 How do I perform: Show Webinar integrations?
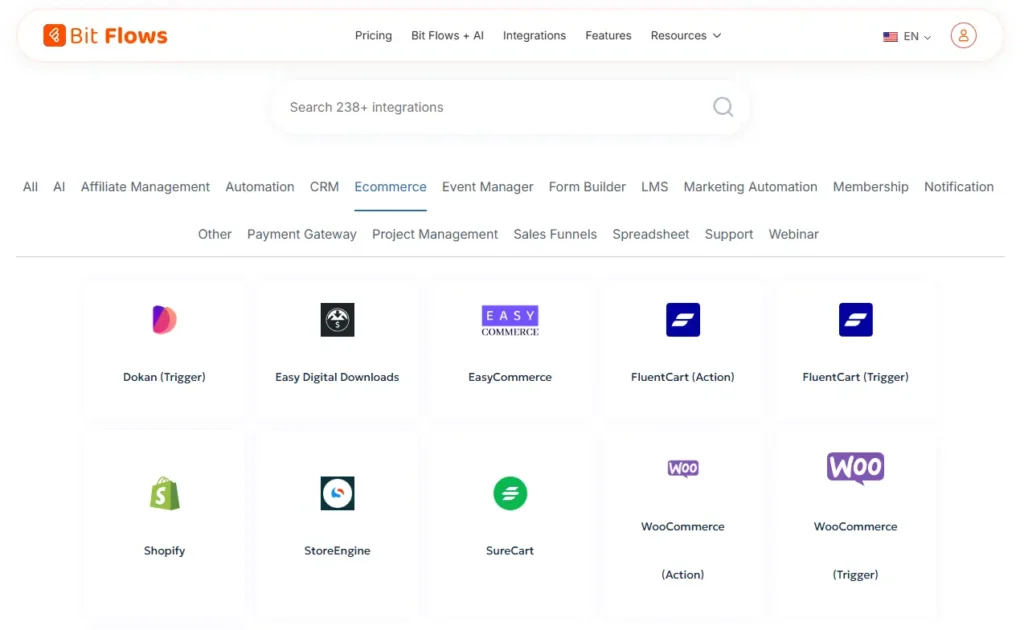[x=793, y=234]
